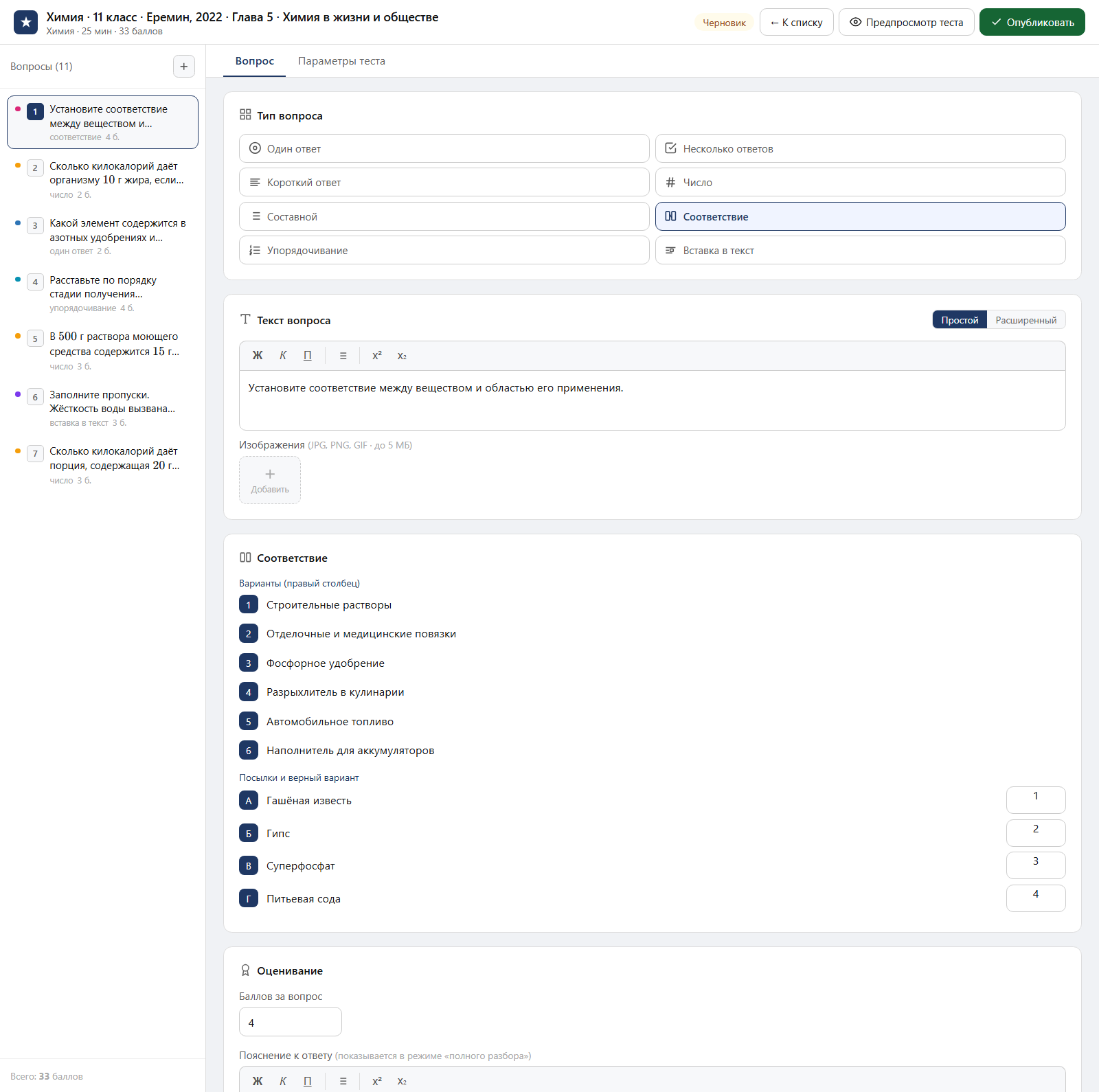This screenshot has height=1092, width=1099.
Task: Open the Параметры теста tab
Action: click(341, 61)
